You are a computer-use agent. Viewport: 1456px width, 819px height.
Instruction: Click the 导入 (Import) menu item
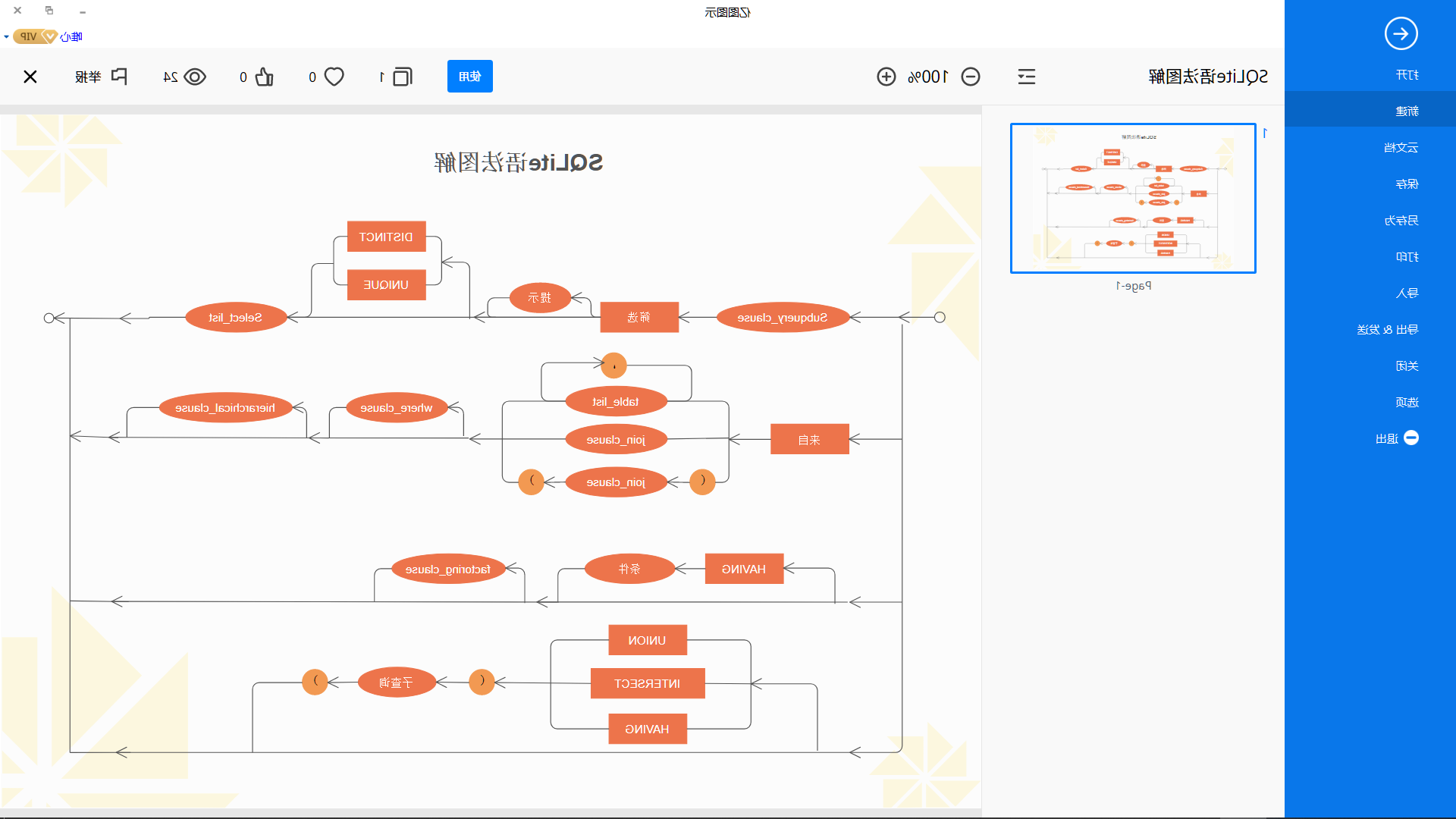1407,293
